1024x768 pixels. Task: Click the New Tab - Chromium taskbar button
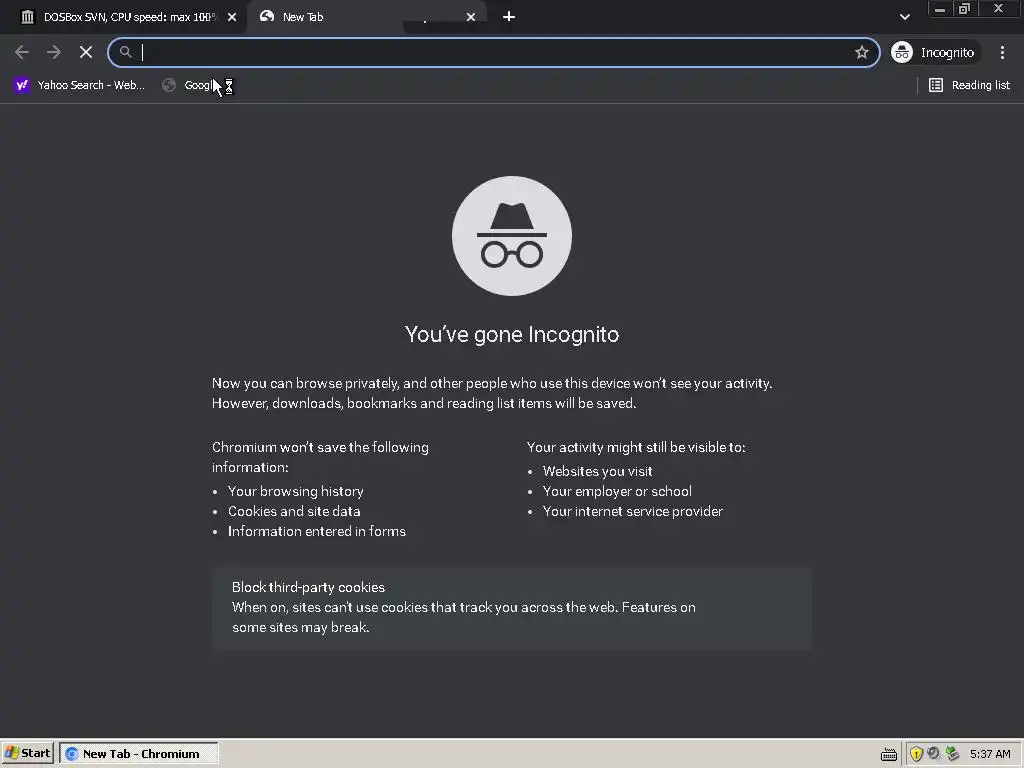pyautogui.click(x=139, y=754)
